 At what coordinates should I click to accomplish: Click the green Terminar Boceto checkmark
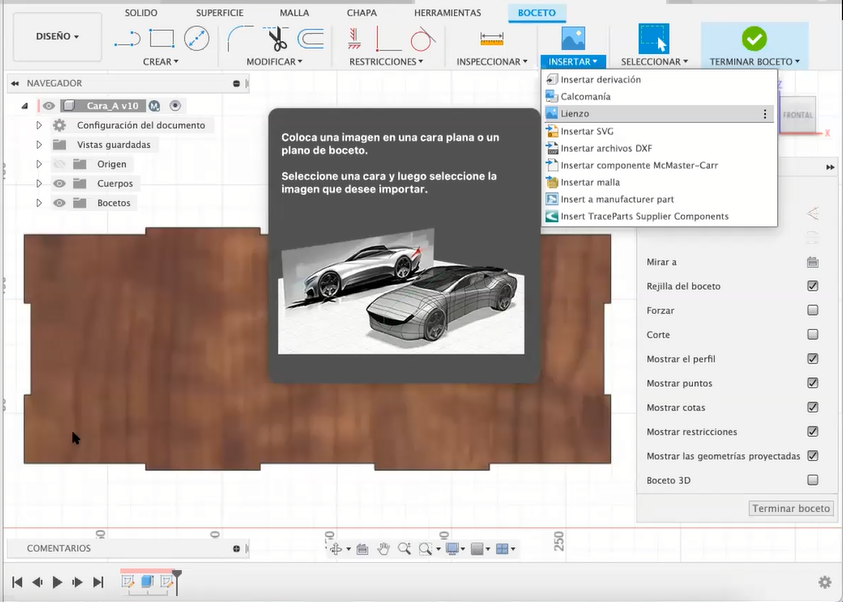(x=754, y=39)
